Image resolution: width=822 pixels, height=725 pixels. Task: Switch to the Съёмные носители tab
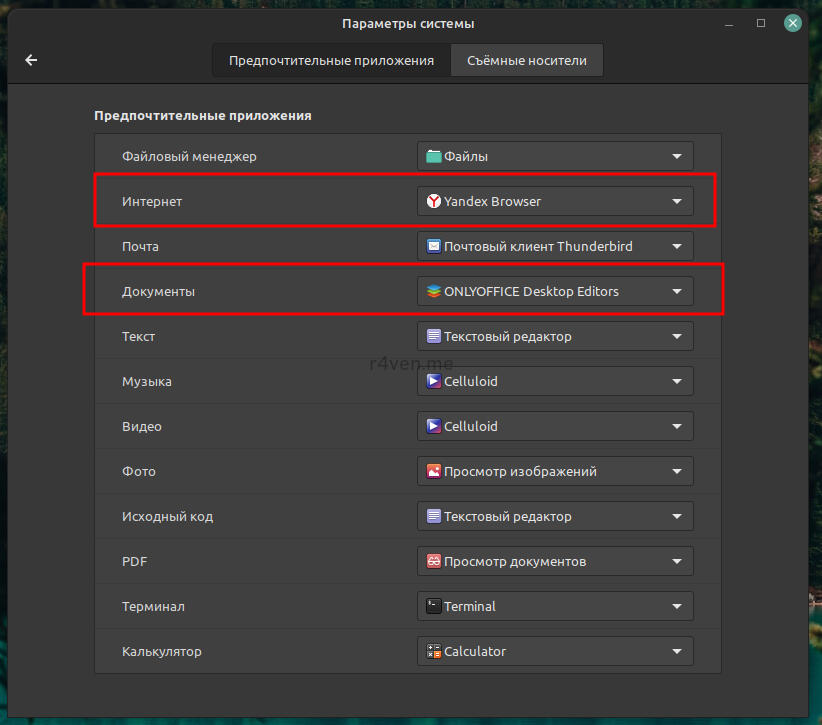(527, 60)
